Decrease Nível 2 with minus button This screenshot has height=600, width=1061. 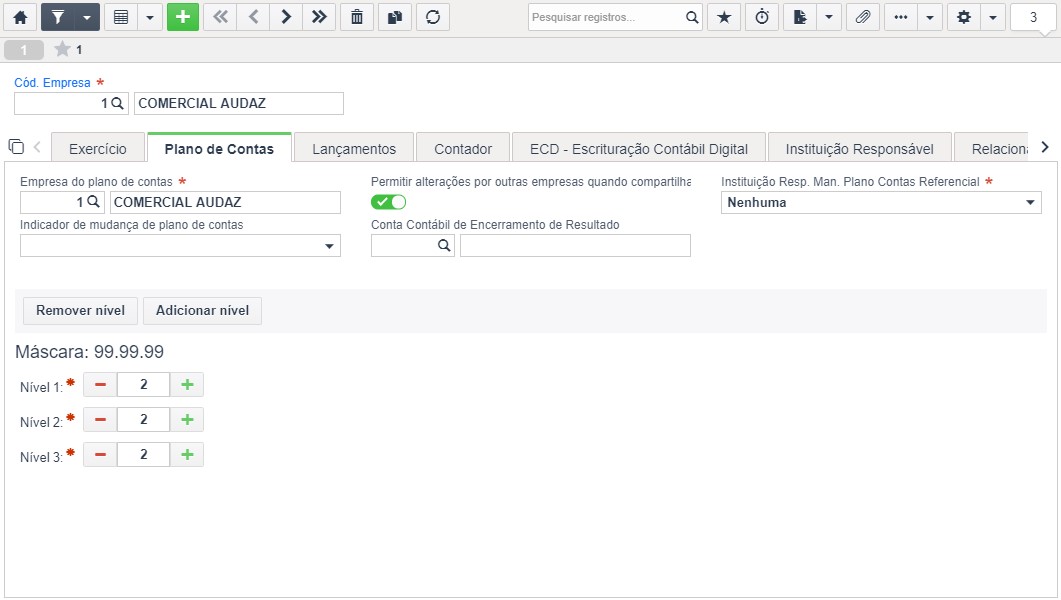coord(100,420)
